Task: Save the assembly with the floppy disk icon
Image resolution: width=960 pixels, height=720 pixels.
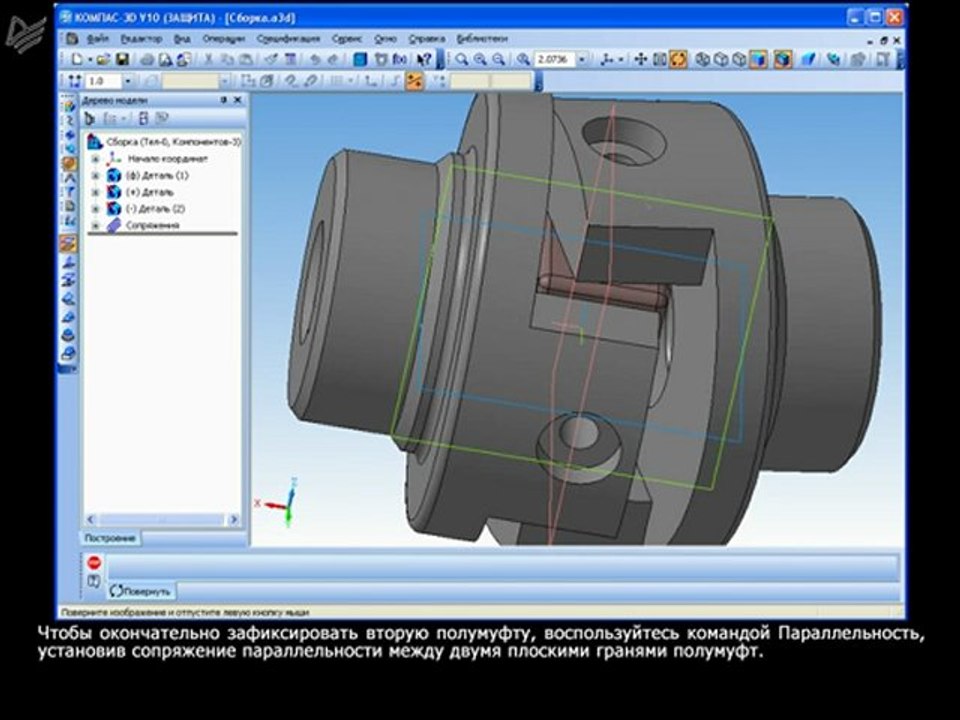Action: pyautogui.click(x=122, y=59)
